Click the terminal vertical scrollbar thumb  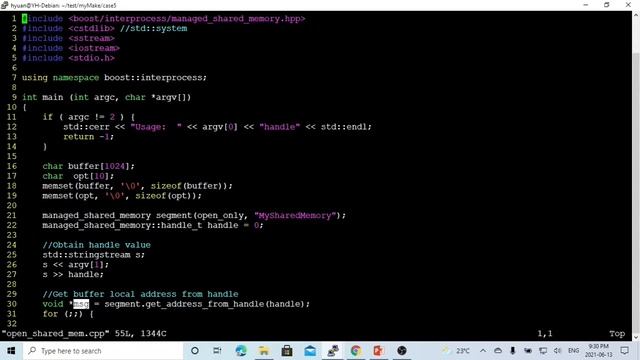636,192
